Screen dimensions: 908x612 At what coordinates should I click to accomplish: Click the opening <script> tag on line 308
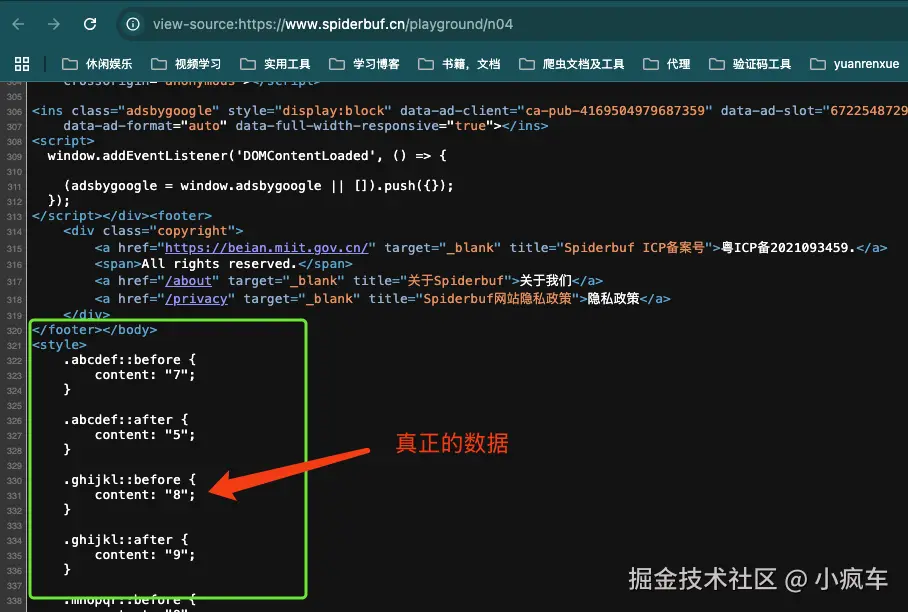[64, 141]
